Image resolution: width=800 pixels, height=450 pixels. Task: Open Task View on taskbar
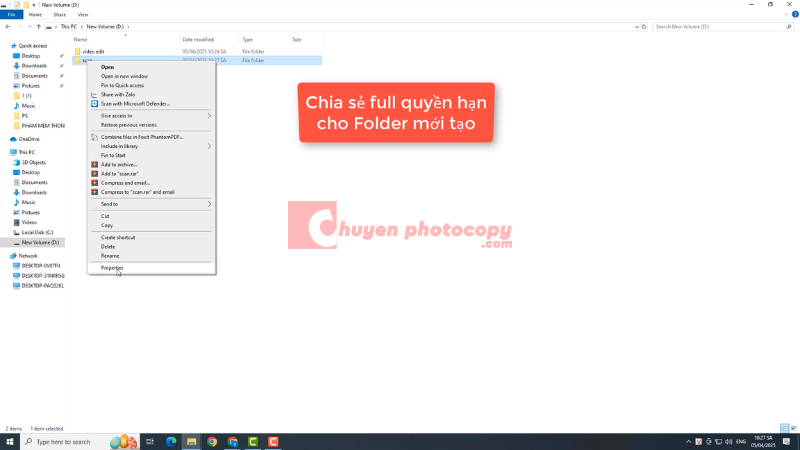[x=150, y=442]
